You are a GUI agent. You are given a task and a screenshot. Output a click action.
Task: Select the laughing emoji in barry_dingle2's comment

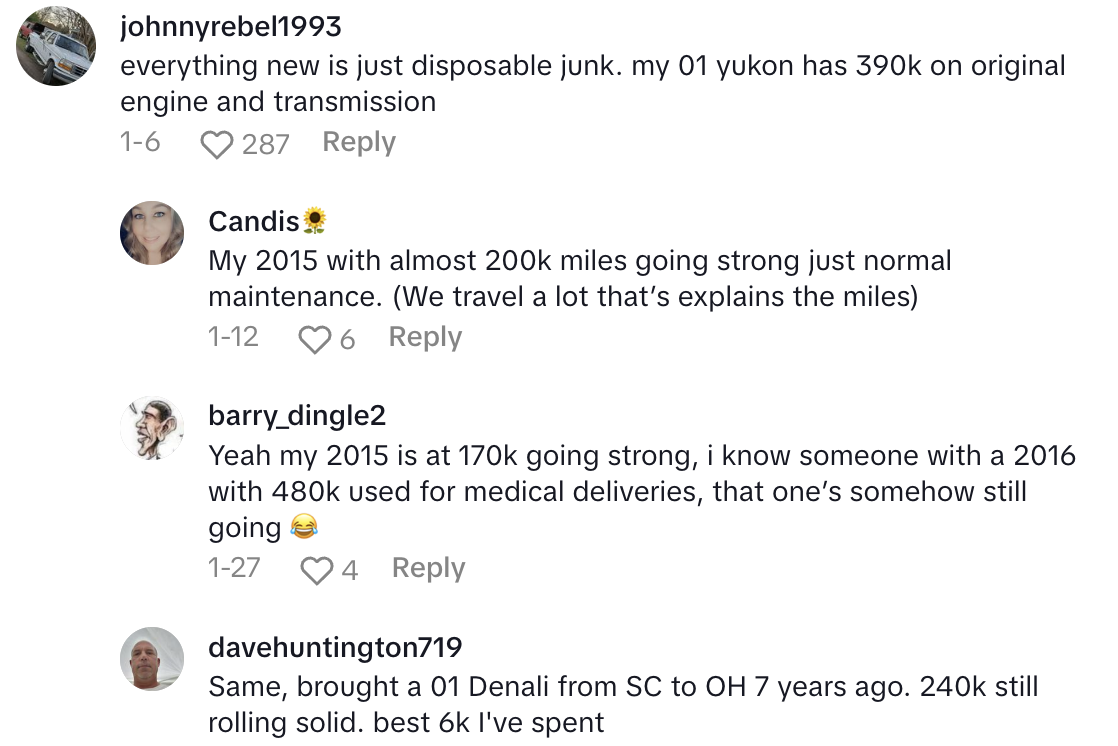[x=306, y=526]
